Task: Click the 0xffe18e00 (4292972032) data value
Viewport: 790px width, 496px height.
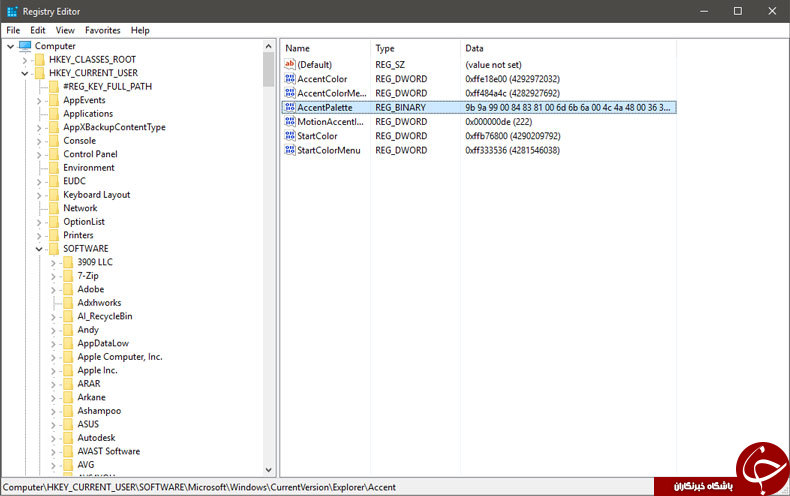Action: [x=512, y=79]
